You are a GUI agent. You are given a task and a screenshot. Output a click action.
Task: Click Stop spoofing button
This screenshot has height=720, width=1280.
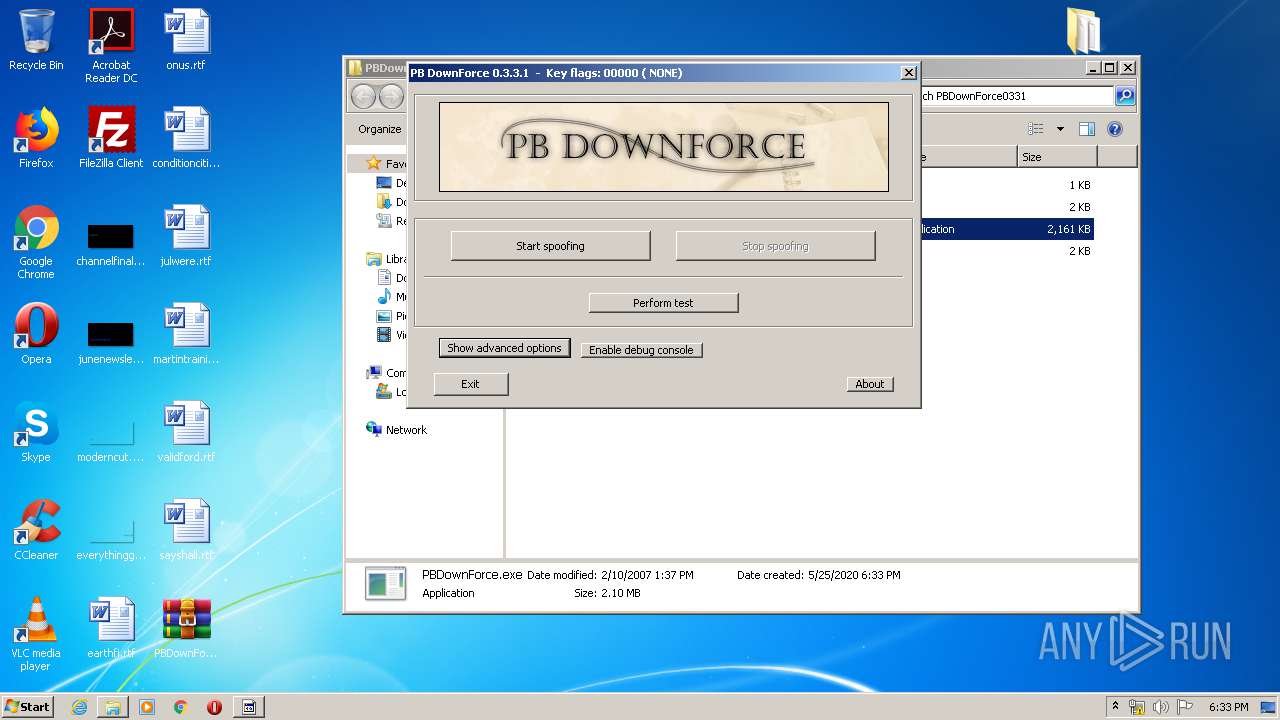pos(775,246)
